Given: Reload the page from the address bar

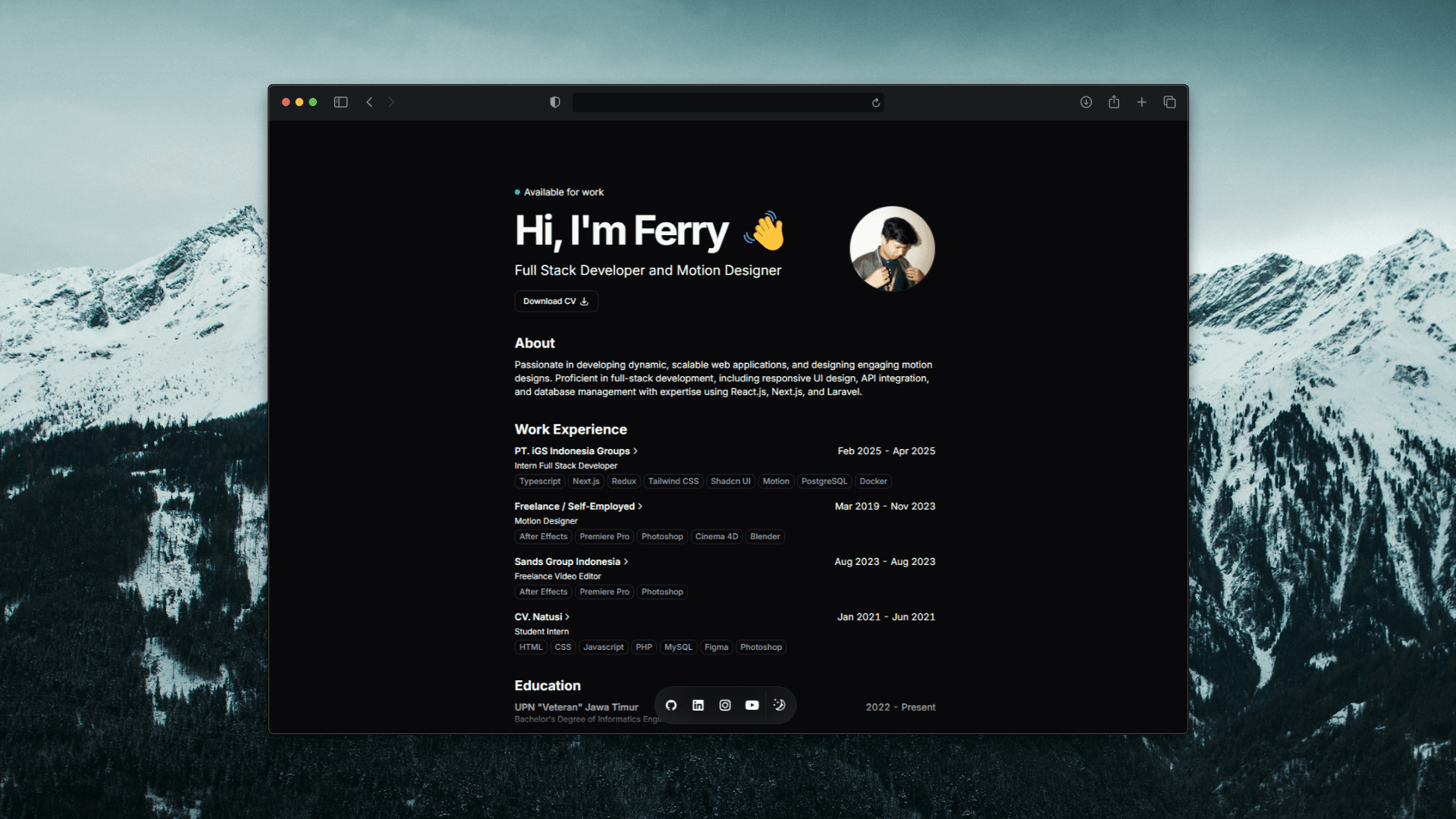Looking at the screenshot, I should tap(875, 102).
